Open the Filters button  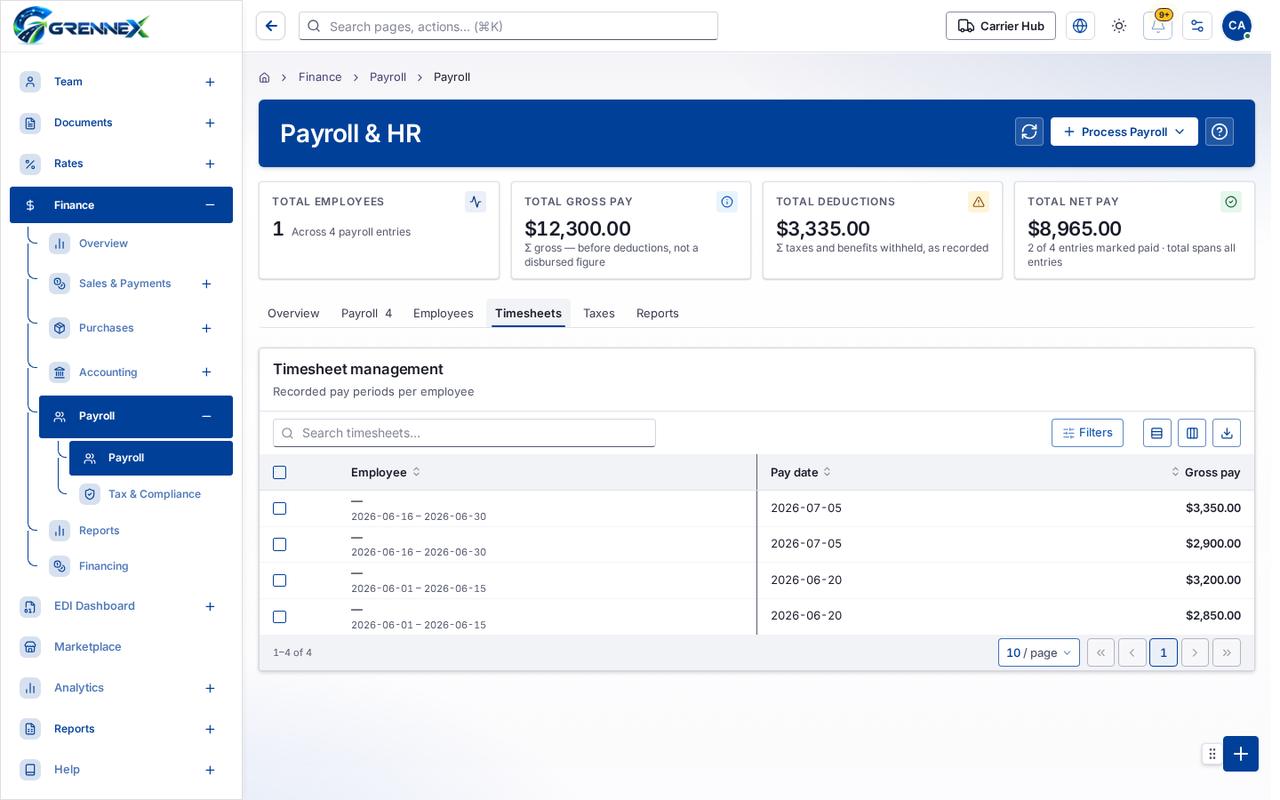click(x=1087, y=433)
